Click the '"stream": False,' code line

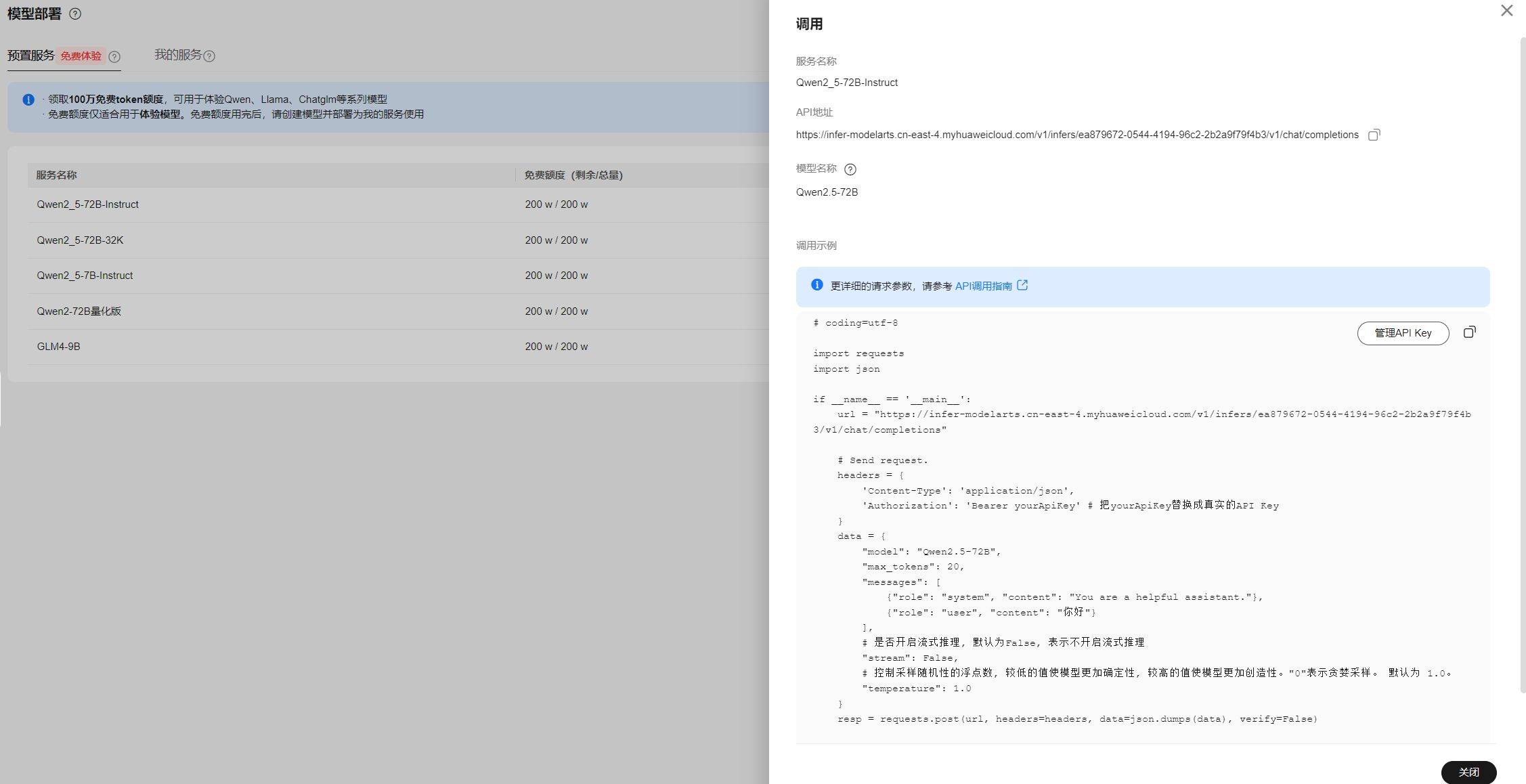pos(910,658)
